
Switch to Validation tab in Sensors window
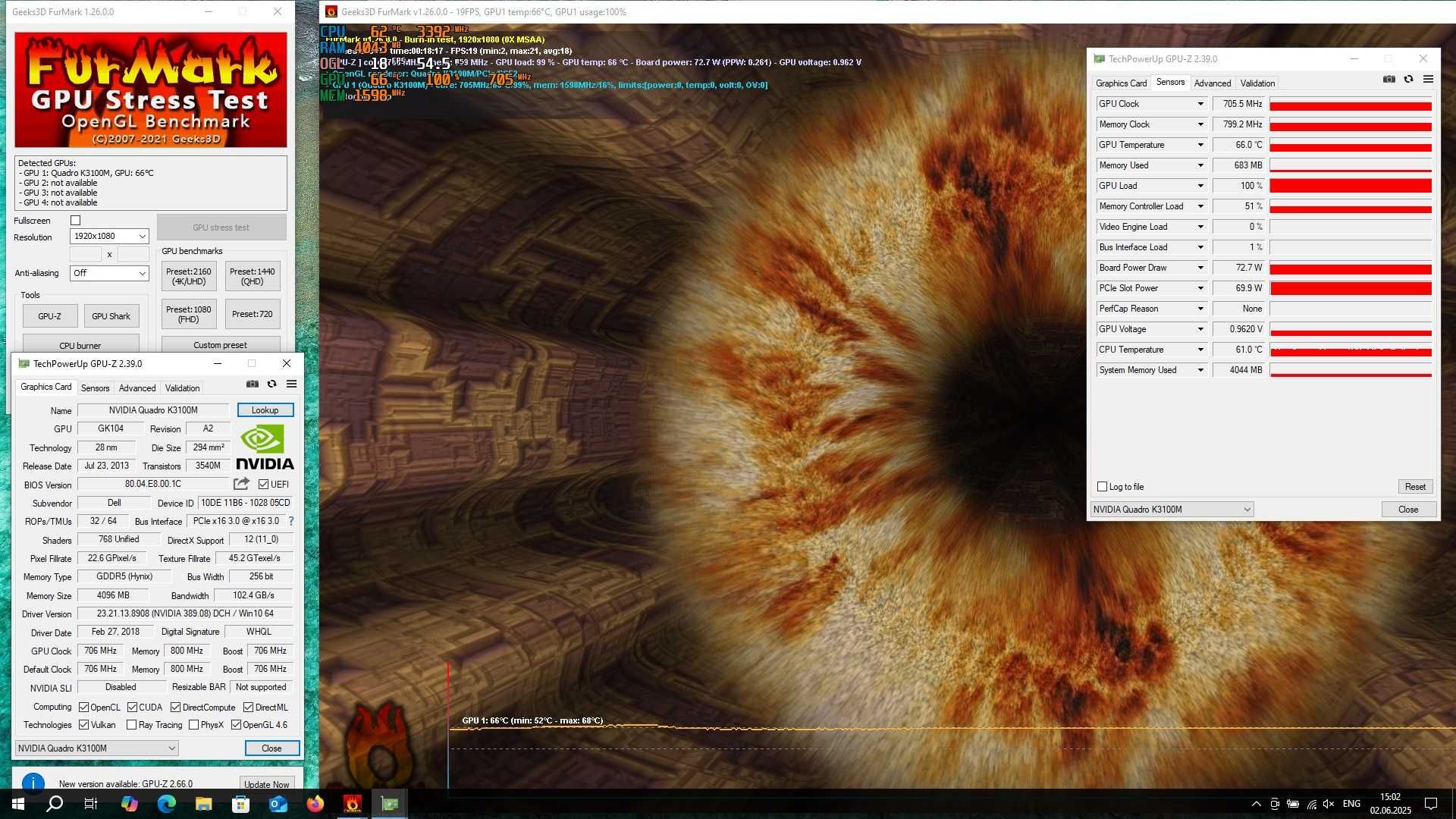(1257, 83)
